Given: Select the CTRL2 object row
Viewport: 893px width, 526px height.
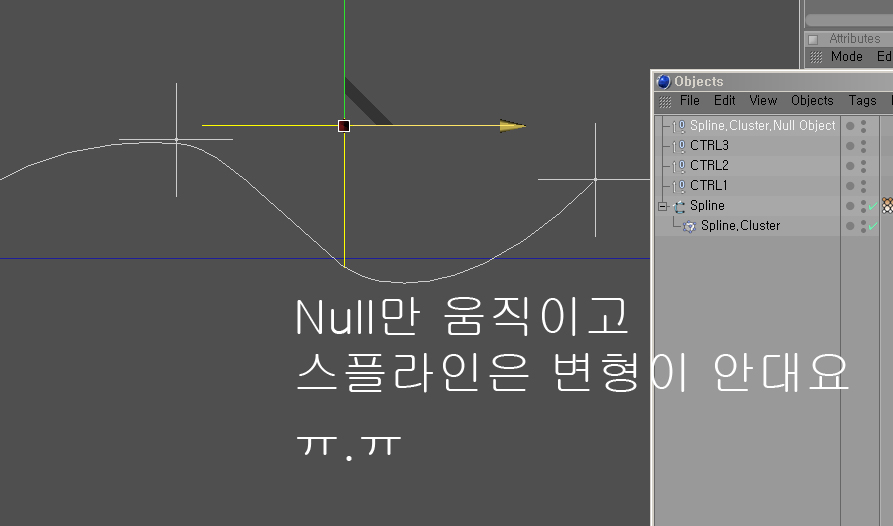Looking at the screenshot, I should point(709,166).
